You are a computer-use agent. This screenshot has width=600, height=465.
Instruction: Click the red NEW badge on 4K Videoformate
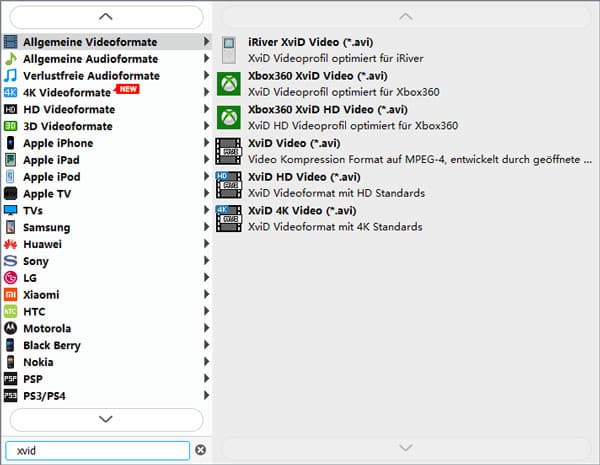128,89
